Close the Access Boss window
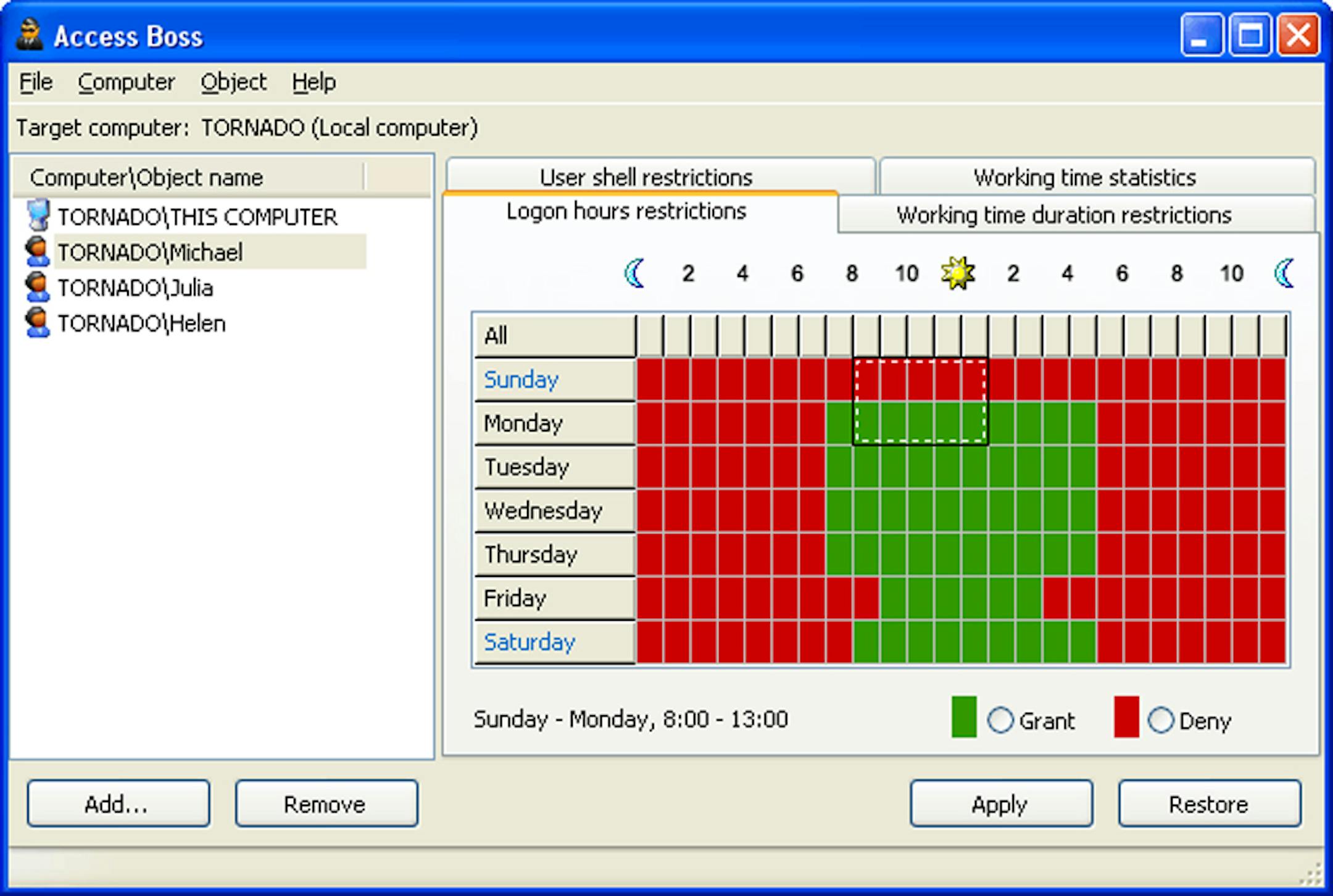 [x=1298, y=35]
